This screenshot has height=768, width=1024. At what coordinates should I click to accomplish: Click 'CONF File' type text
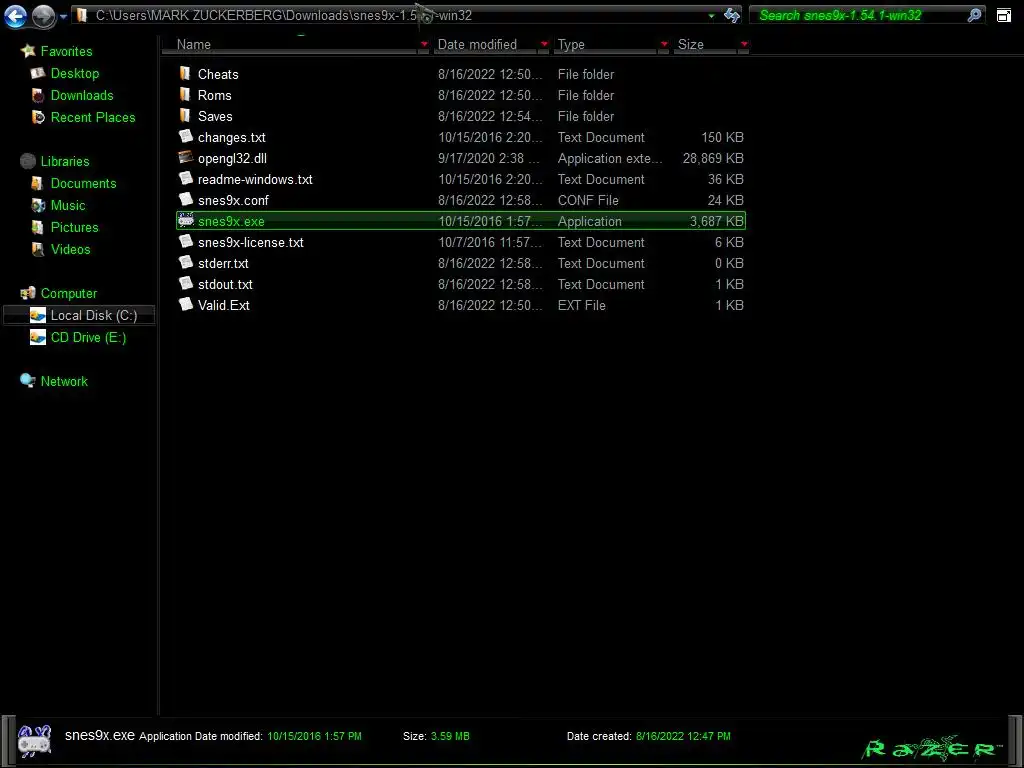click(x=588, y=200)
